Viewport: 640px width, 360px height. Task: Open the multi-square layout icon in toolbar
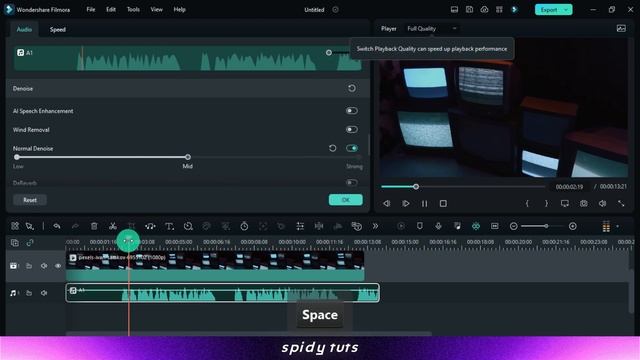(15, 226)
